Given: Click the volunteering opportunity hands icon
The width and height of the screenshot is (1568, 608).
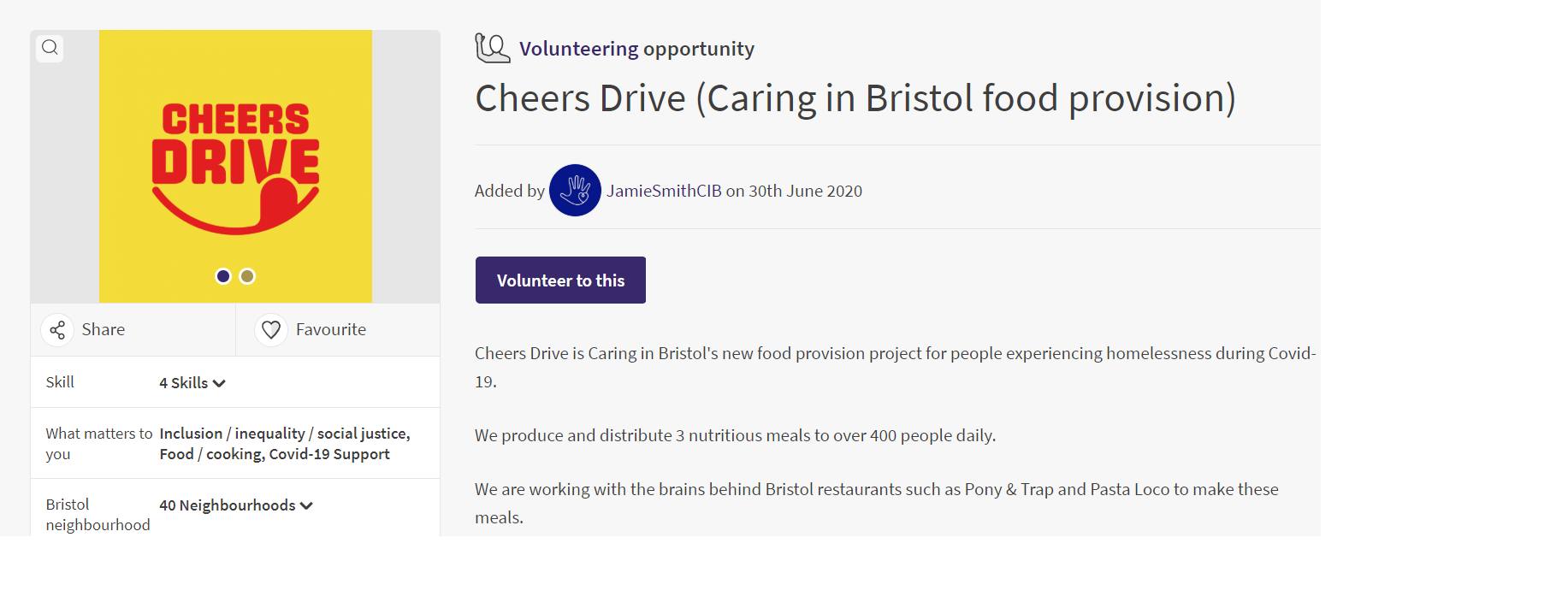Looking at the screenshot, I should pyautogui.click(x=493, y=48).
